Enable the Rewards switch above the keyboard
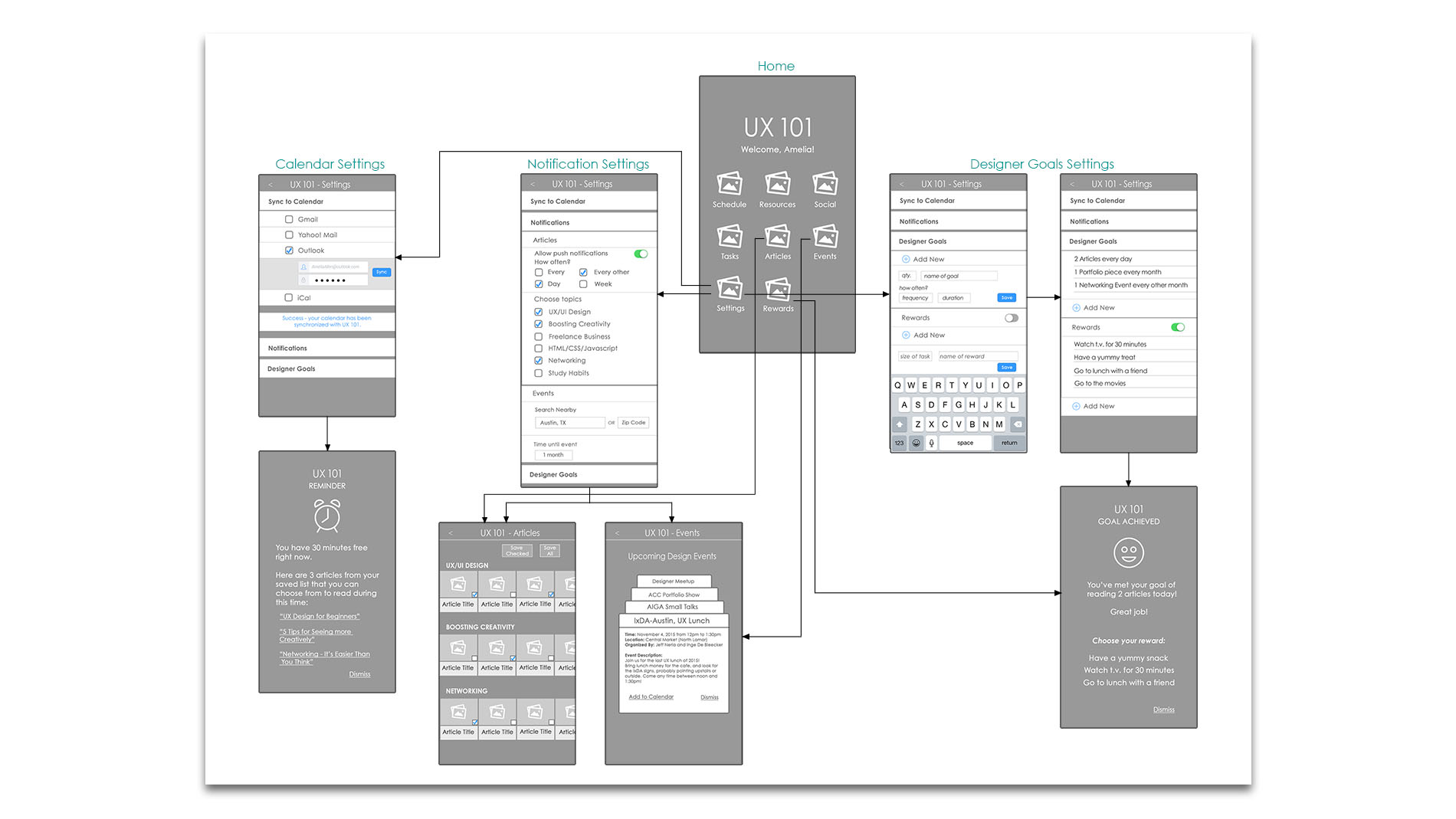1456x819 pixels. pos(1012,318)
